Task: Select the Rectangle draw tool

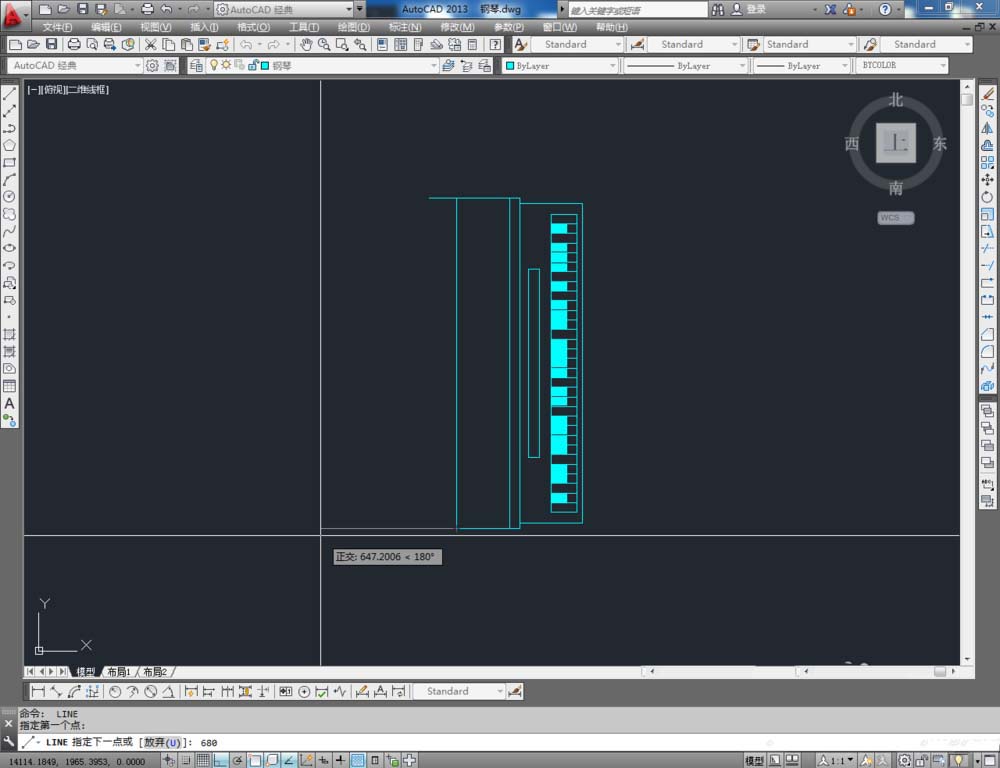Action: click(x=10, y=163)
